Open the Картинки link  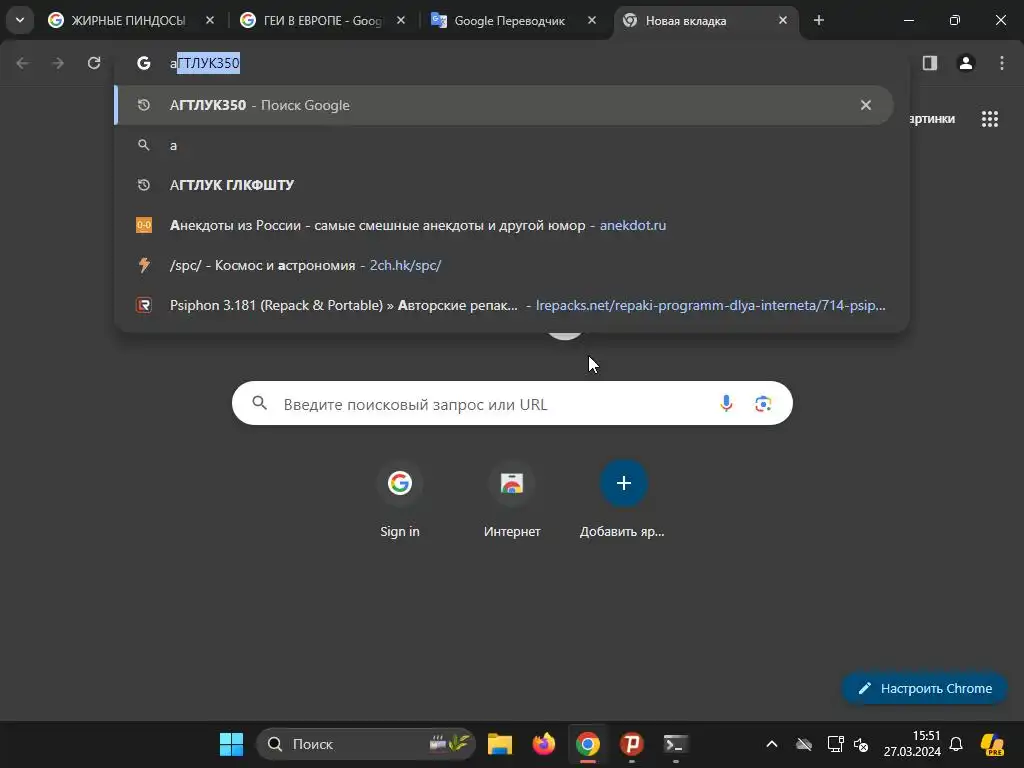pyautogui.click(x=932, y=119)
